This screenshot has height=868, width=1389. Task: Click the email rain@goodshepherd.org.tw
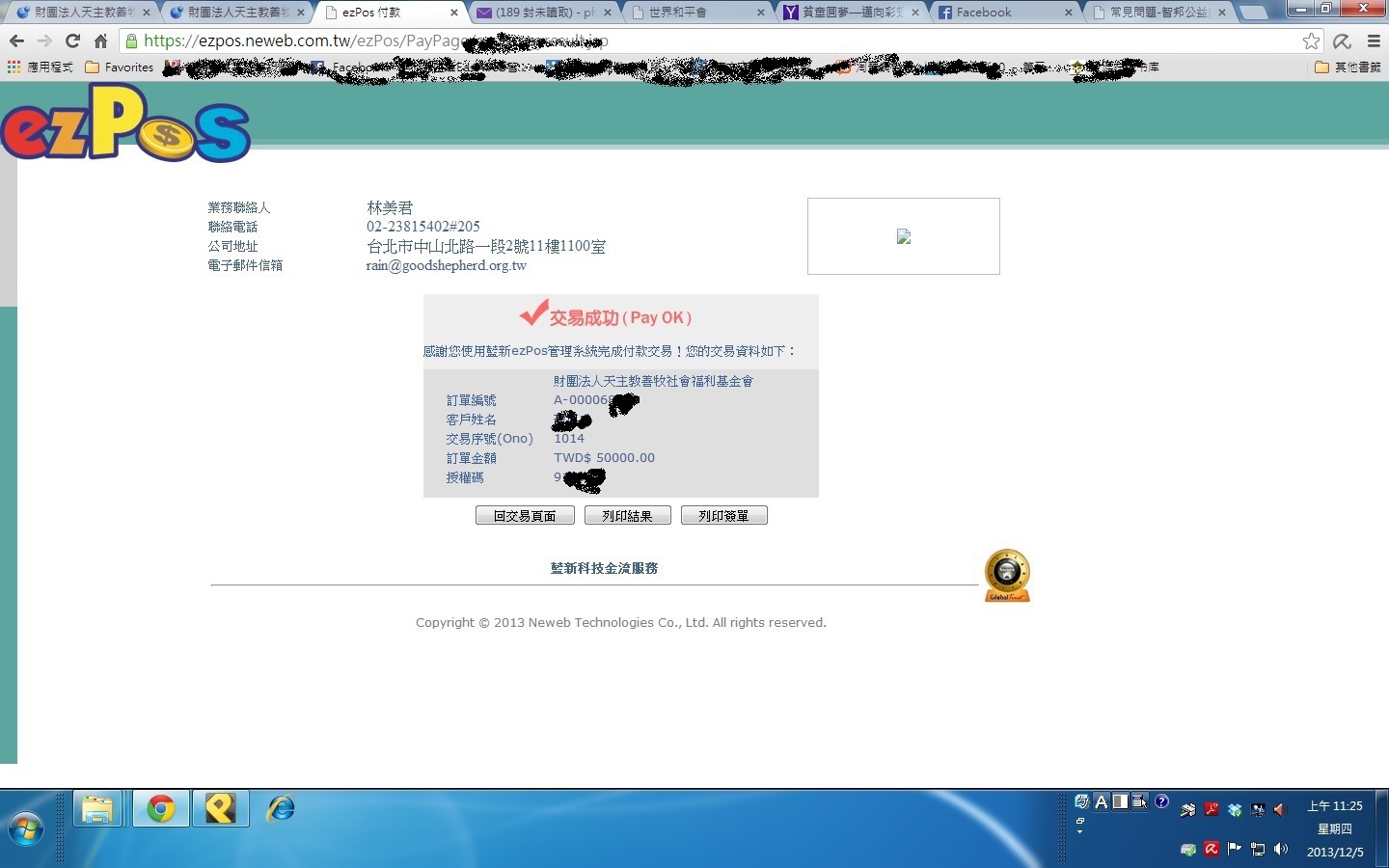[447, 265]
